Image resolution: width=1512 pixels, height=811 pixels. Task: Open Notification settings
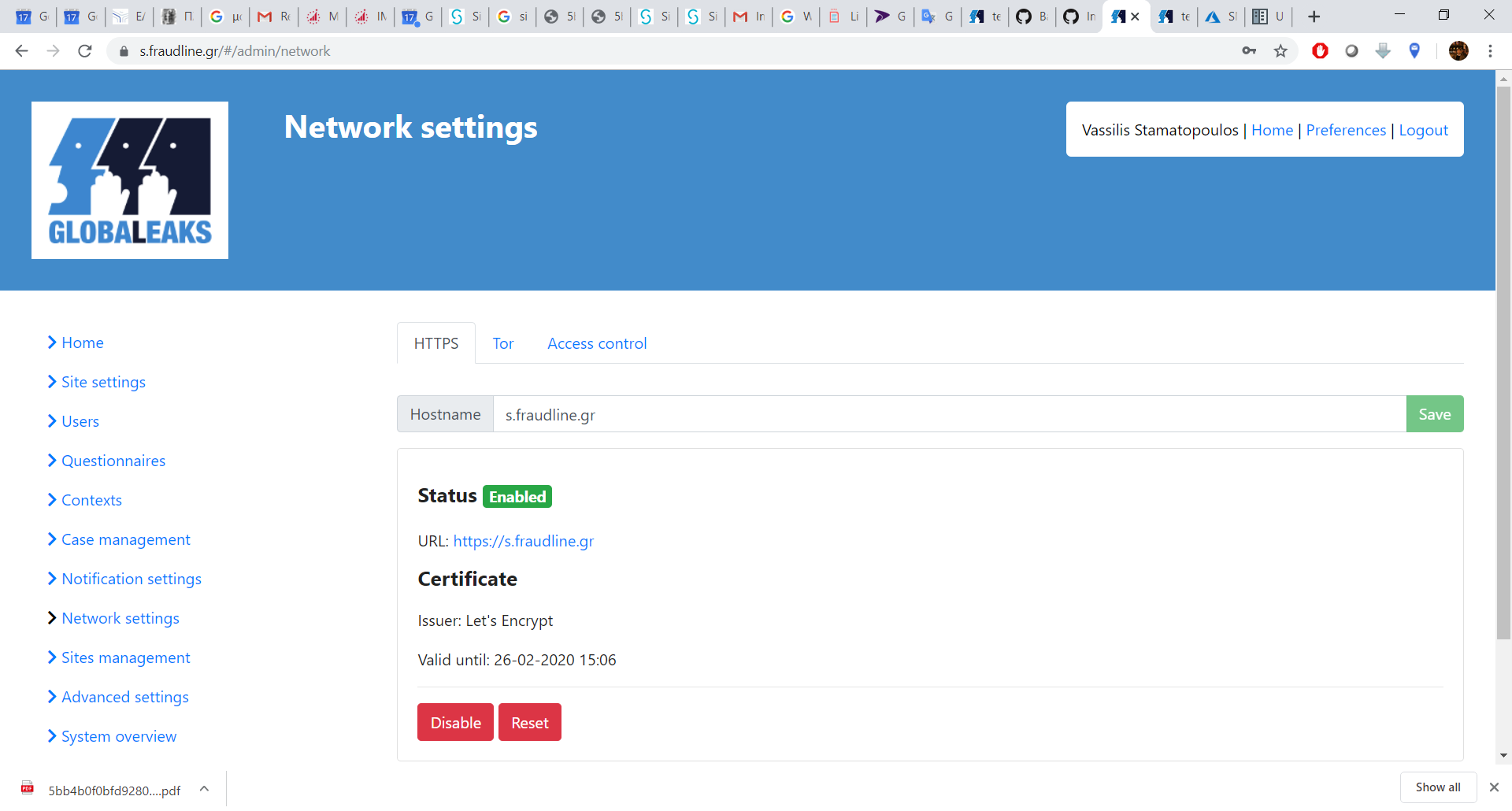132,579
